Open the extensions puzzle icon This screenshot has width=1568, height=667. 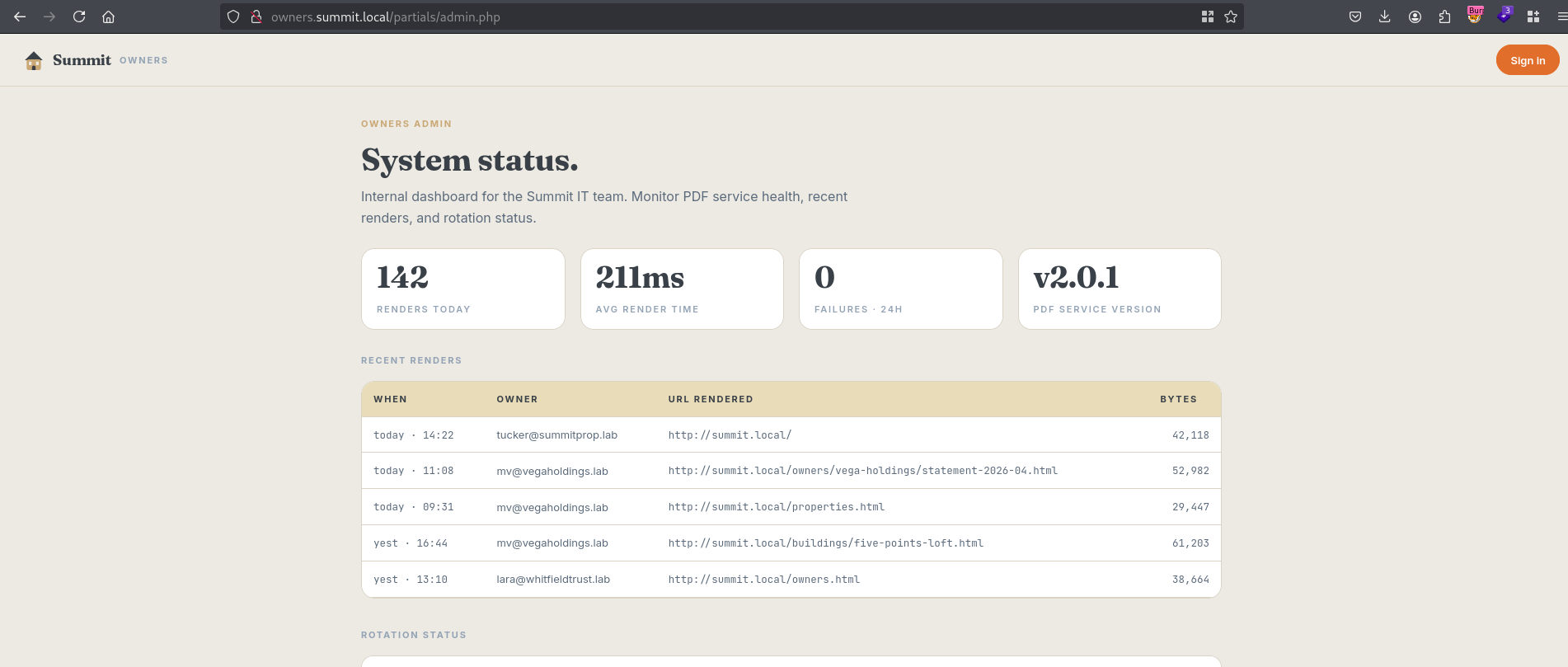point(1444,16)
